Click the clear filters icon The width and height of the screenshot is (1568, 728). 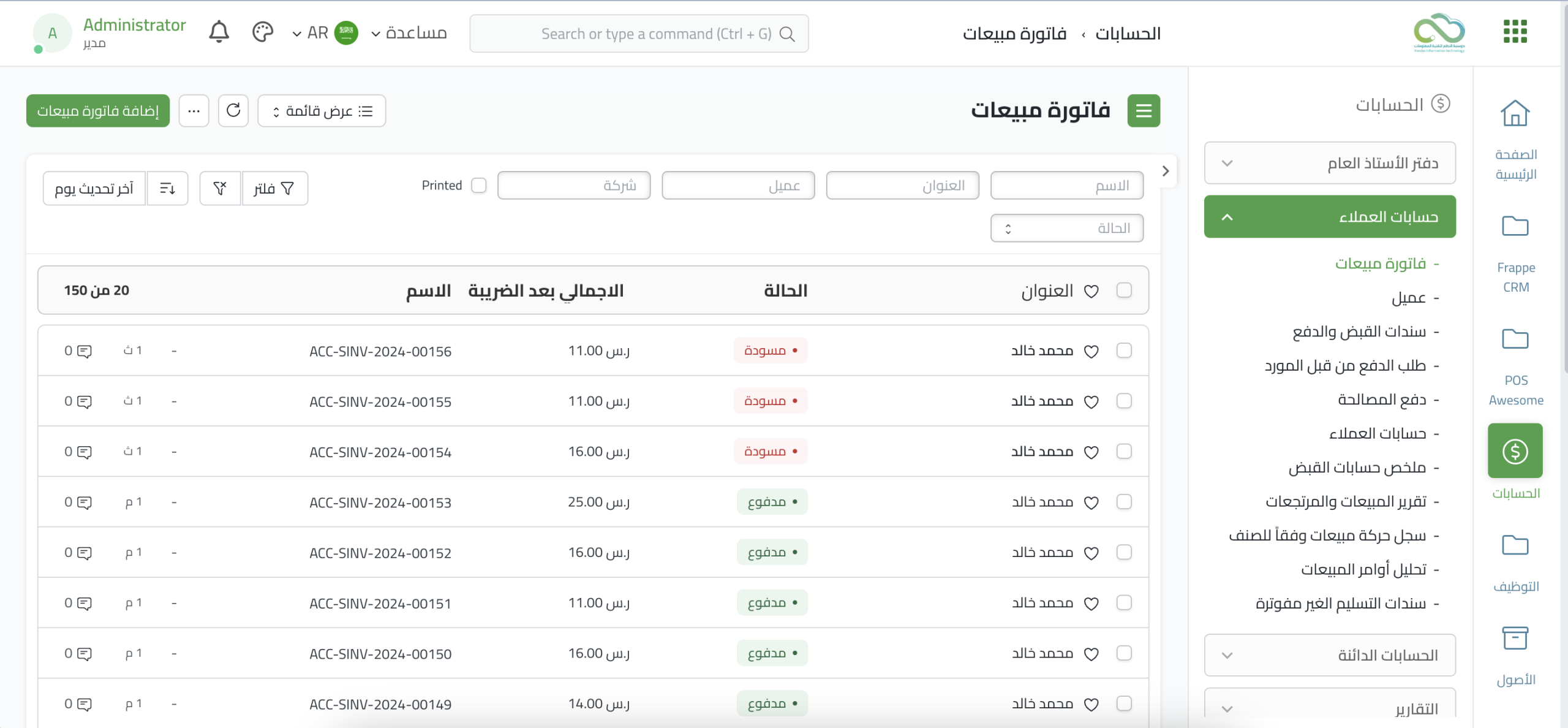[220, 188]
